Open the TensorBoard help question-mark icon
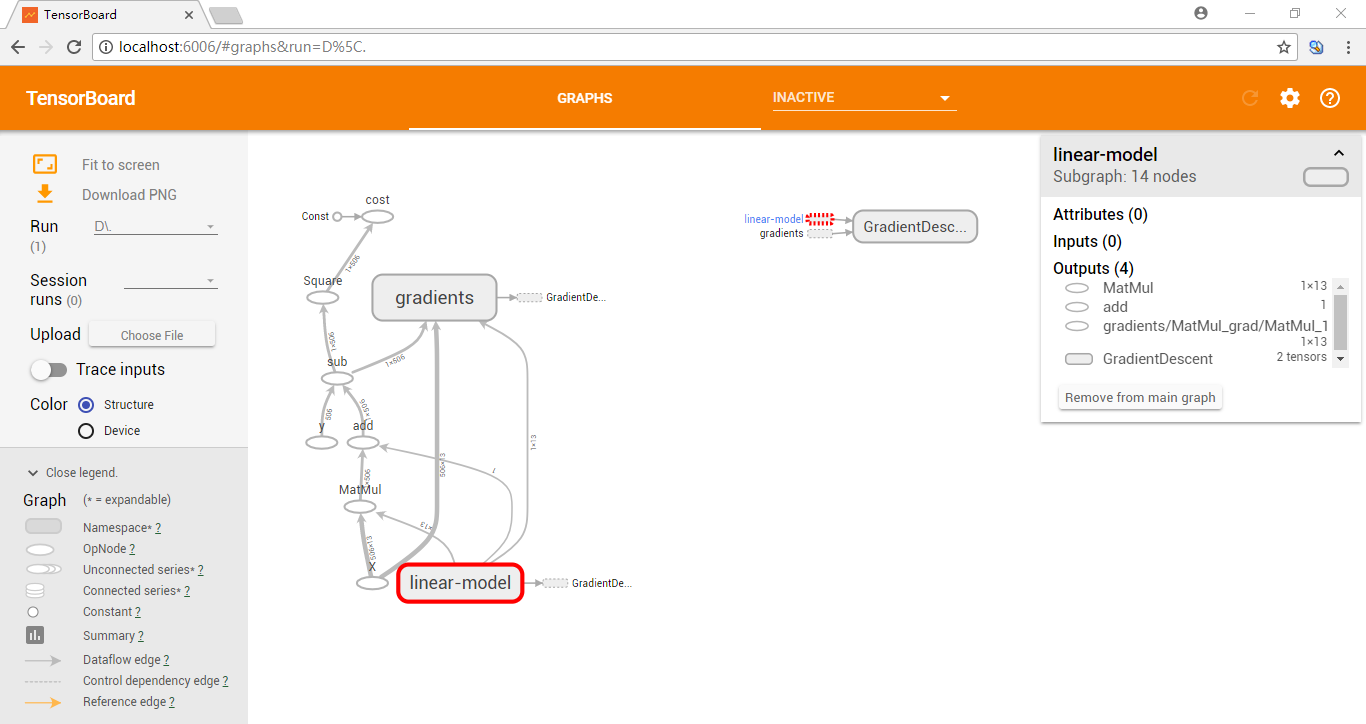 click(1330, 98)
